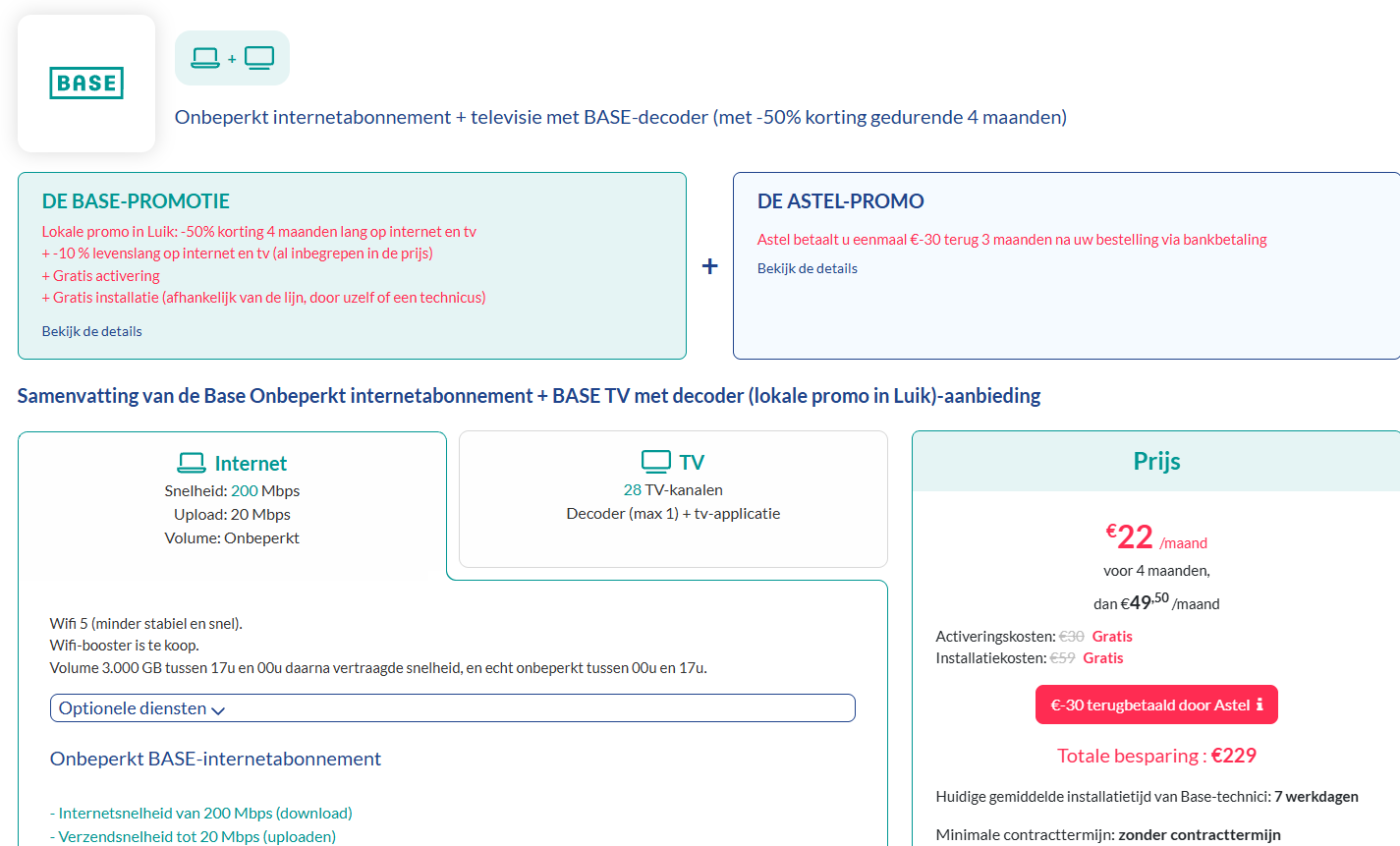Click the DE BASE-PROMOTIE heading
This screenshot has width=1400, height=846.
136,201
